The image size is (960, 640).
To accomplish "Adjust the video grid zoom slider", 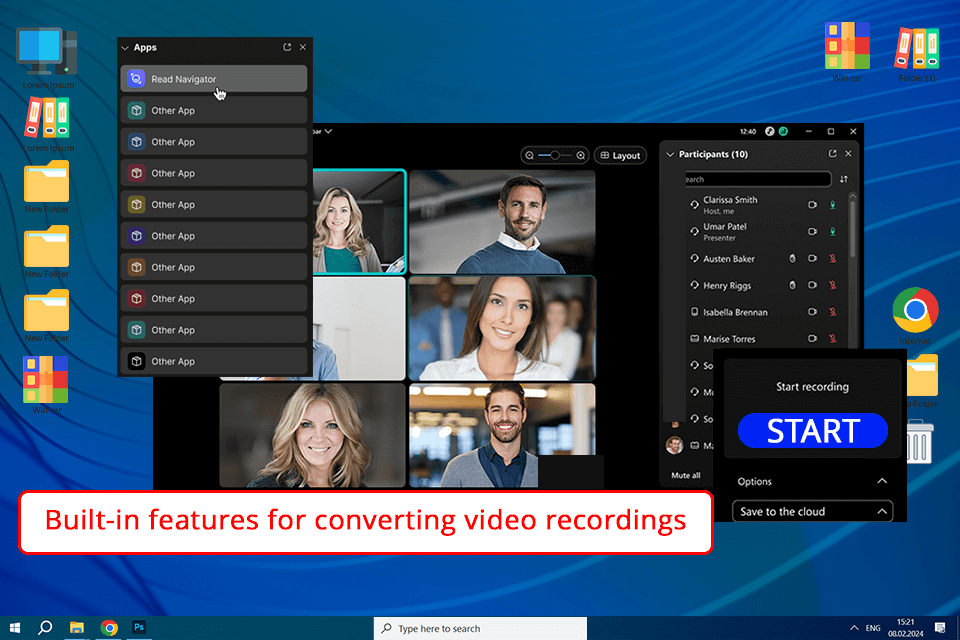I will tap(555, 156).
